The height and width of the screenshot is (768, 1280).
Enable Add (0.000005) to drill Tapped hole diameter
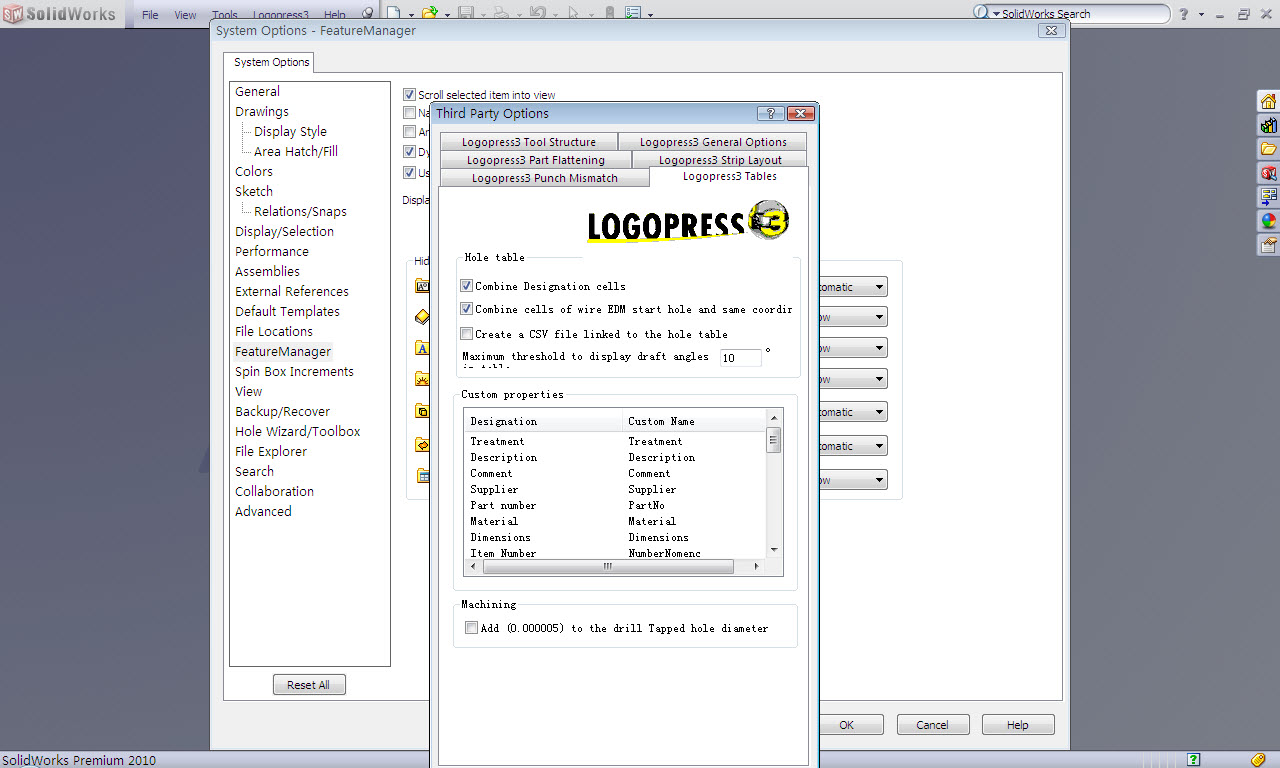click(x=472, y=628)
